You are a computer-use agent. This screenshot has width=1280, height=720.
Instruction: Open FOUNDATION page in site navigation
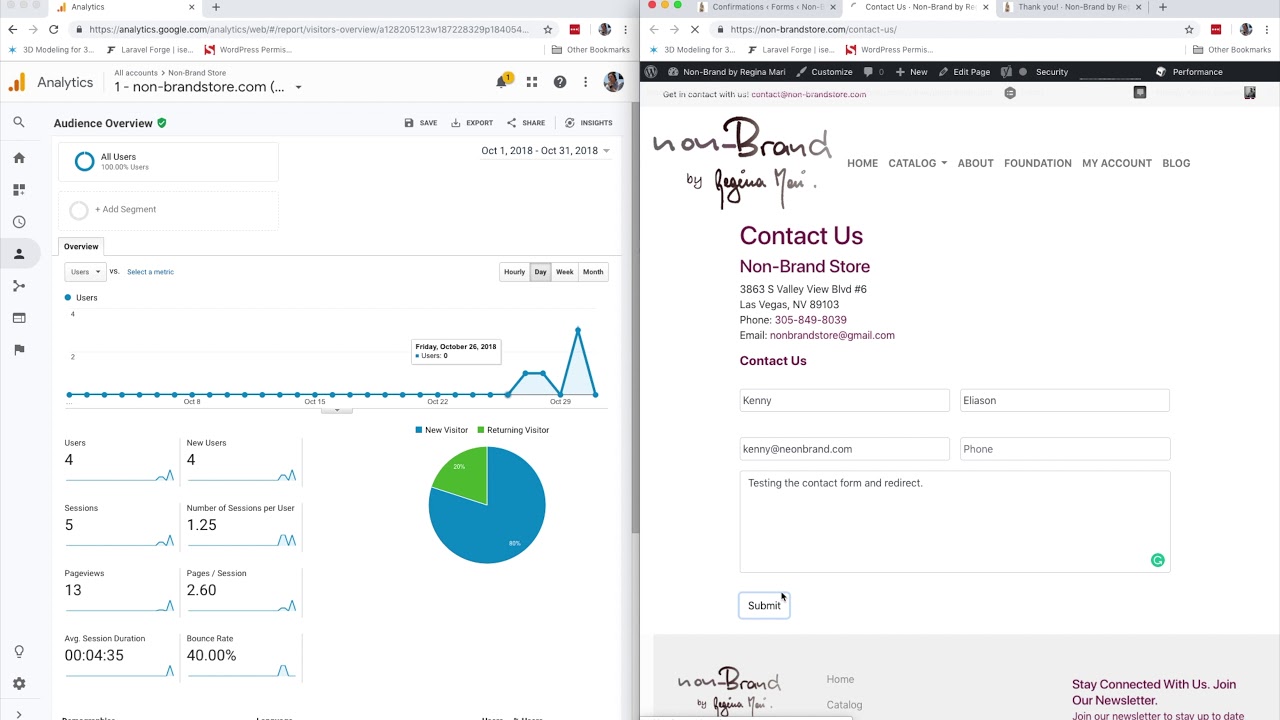coord(1037,163)
